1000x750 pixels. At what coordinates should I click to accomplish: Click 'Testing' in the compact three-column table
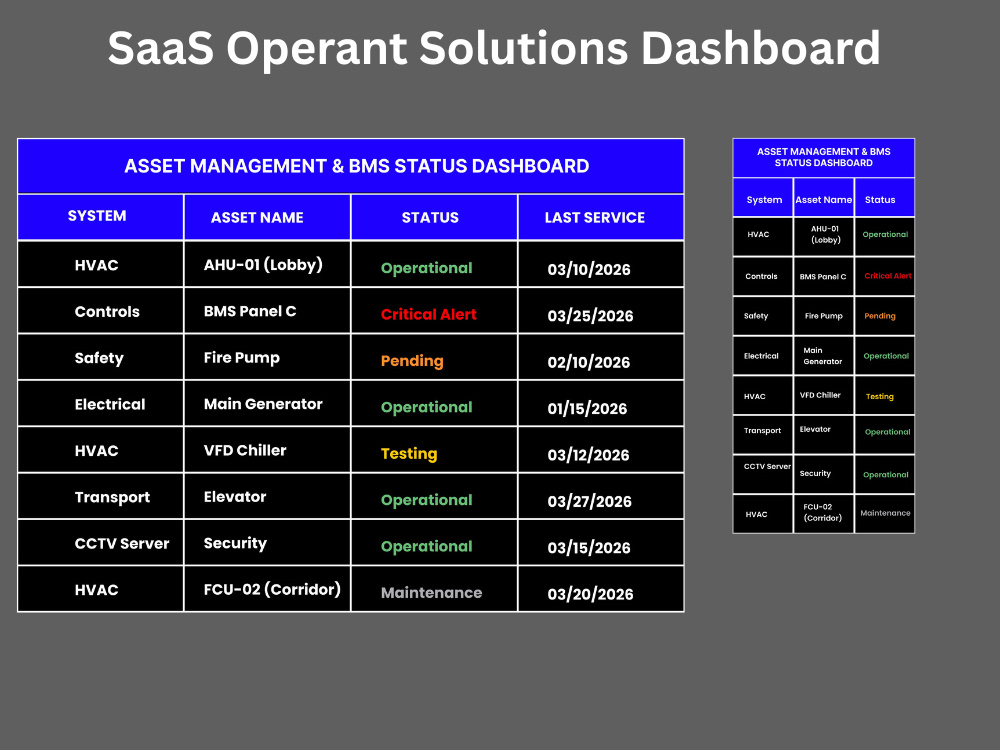point(879,396)
